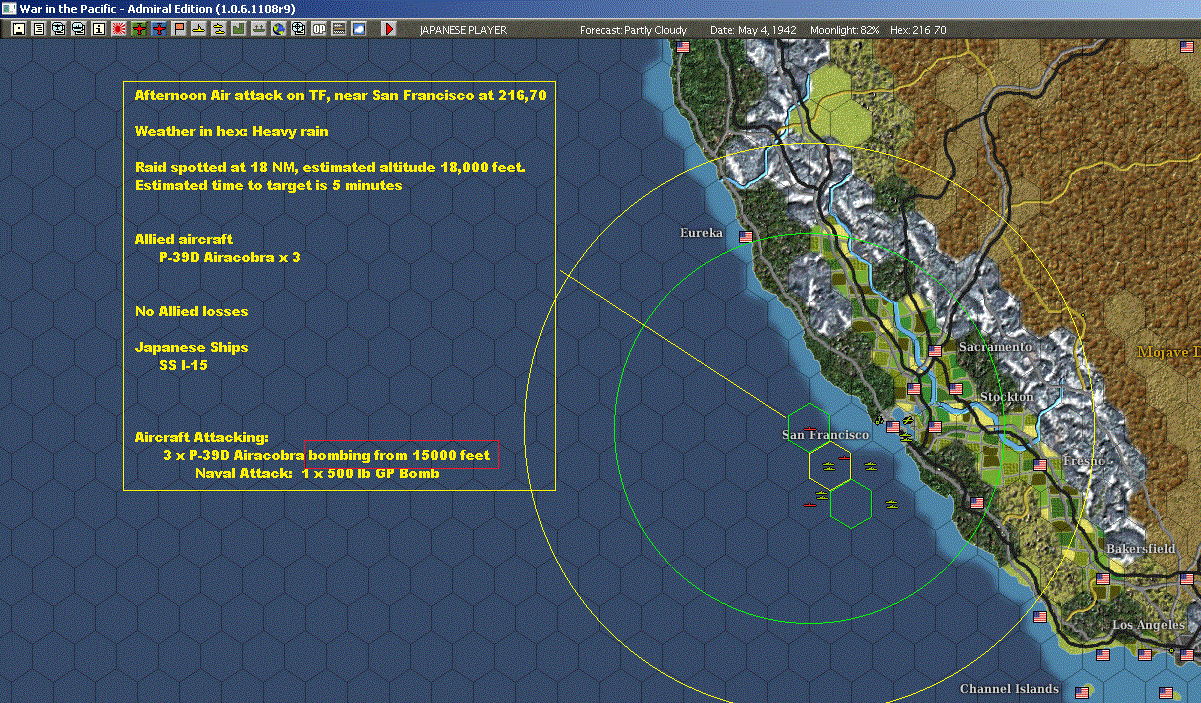Select red aircraft icon on green background
The image size is (1201, 703).
coord(139,30)
